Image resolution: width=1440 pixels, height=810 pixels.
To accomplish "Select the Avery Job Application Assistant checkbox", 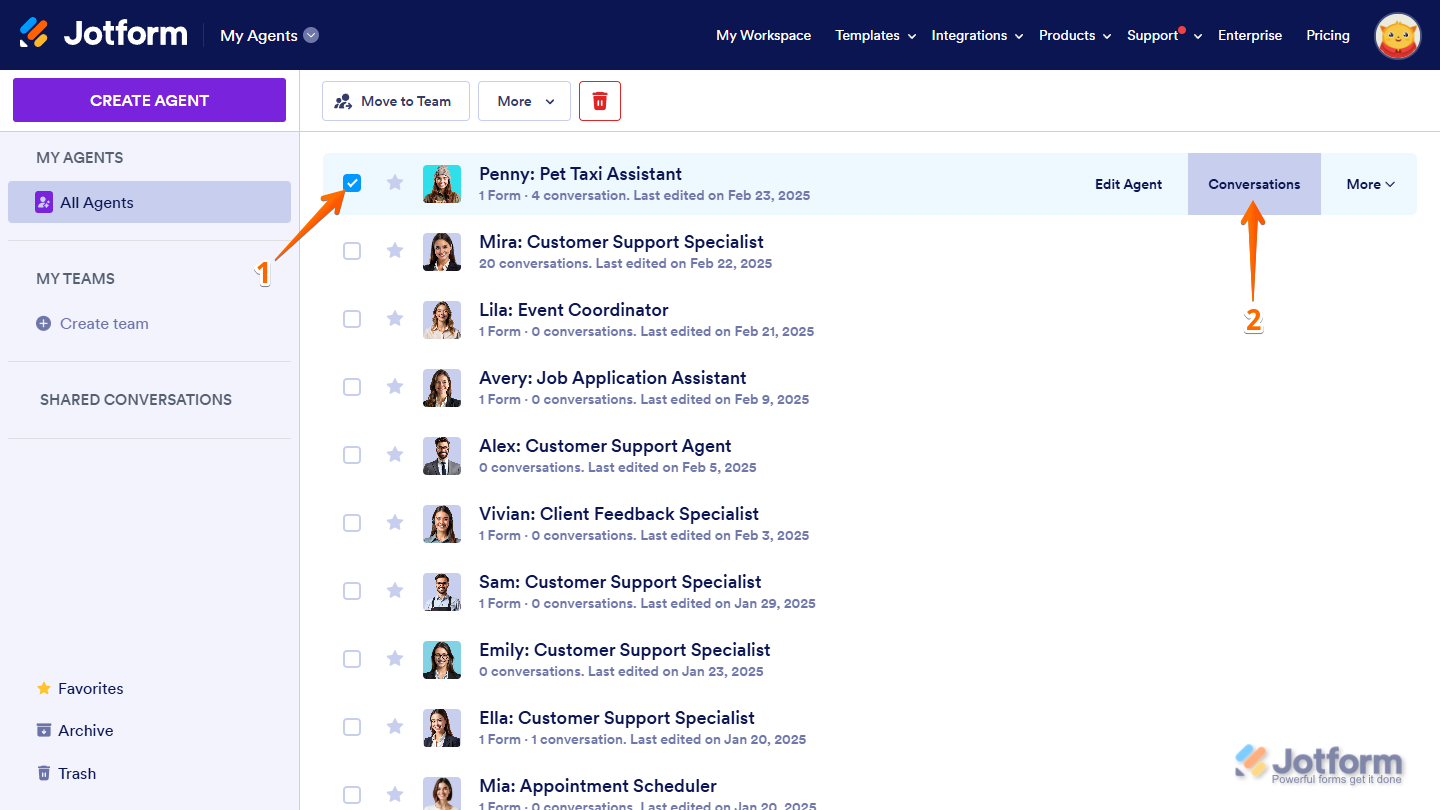I will coord(352,387).
